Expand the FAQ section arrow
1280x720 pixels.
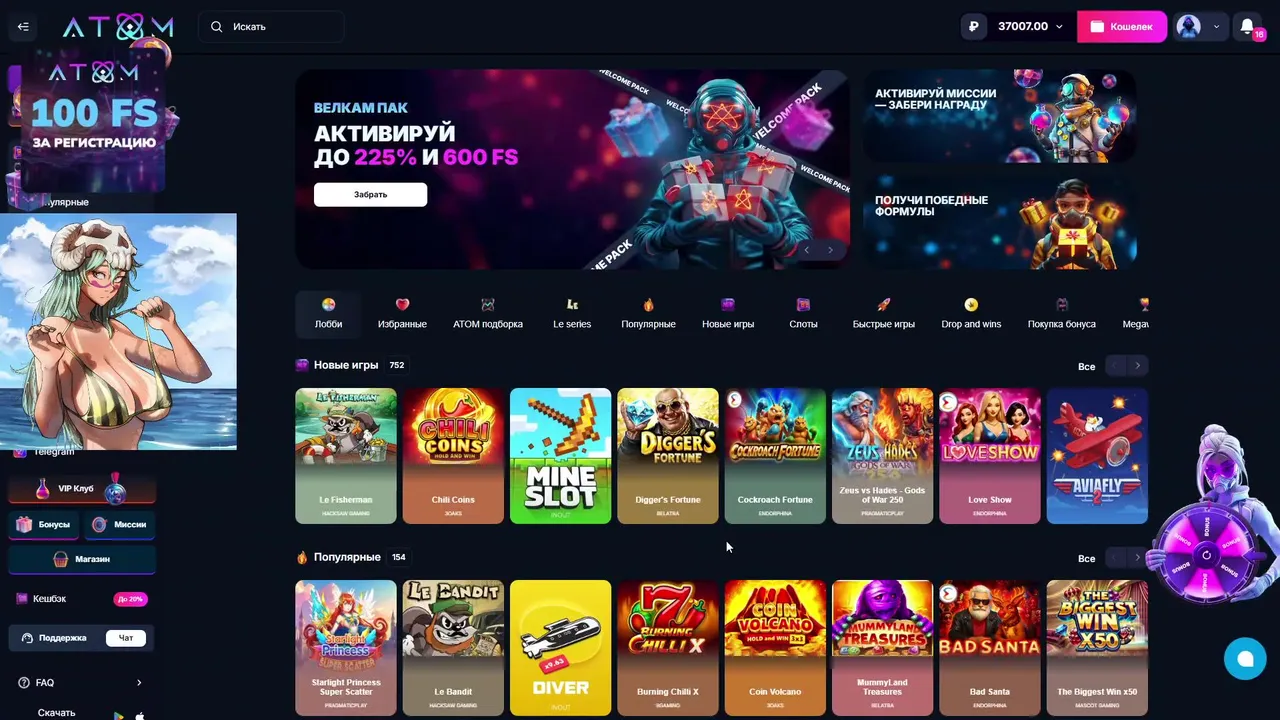pyautogui.click(x=139, y=683)
